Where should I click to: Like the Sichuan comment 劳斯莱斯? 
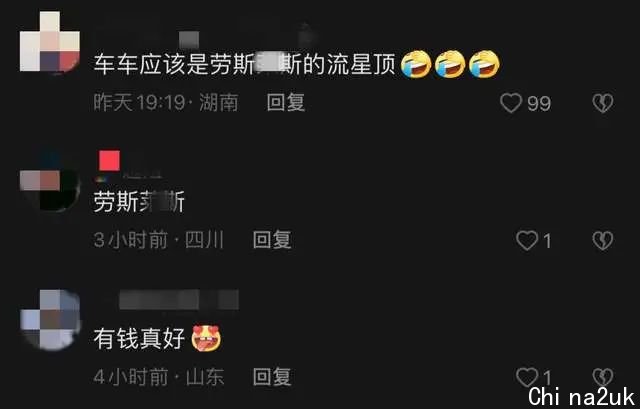pos(527,240)
